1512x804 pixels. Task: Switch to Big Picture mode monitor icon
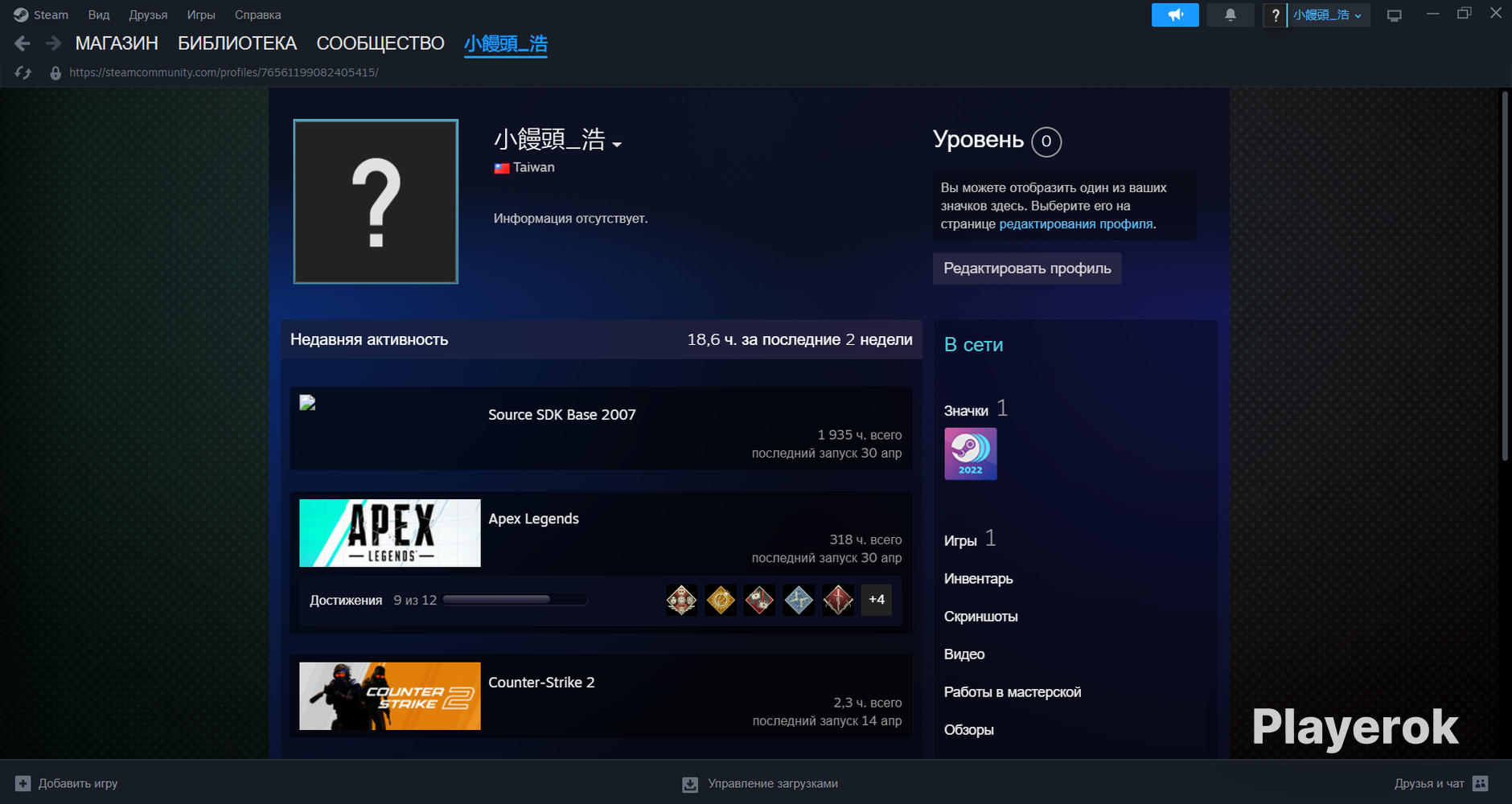click(1395, 15)
